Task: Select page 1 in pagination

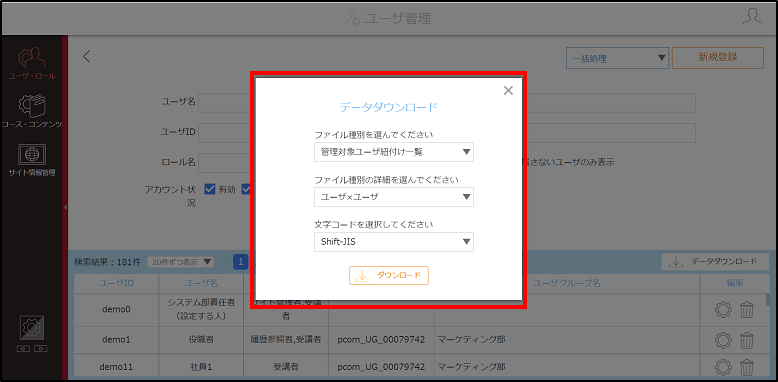Action: click(x=241, y=261)
